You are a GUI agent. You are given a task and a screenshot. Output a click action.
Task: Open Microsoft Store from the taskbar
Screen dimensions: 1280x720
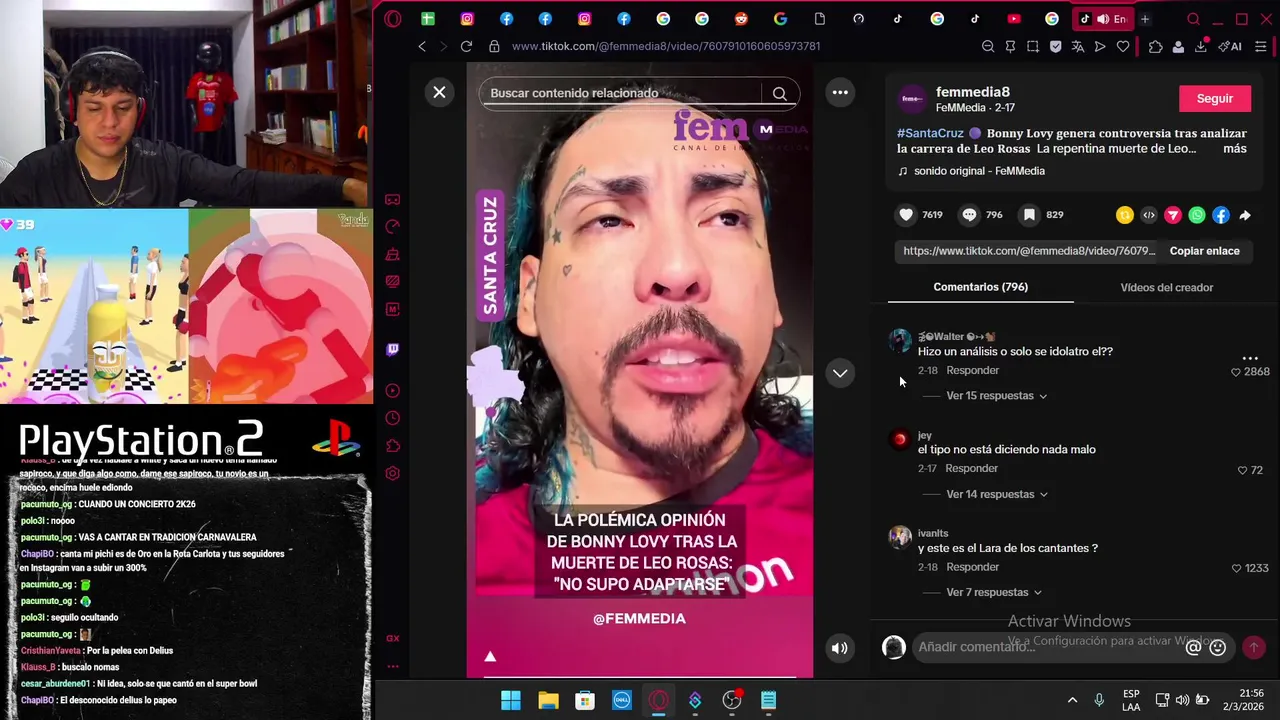pos(585,700)
